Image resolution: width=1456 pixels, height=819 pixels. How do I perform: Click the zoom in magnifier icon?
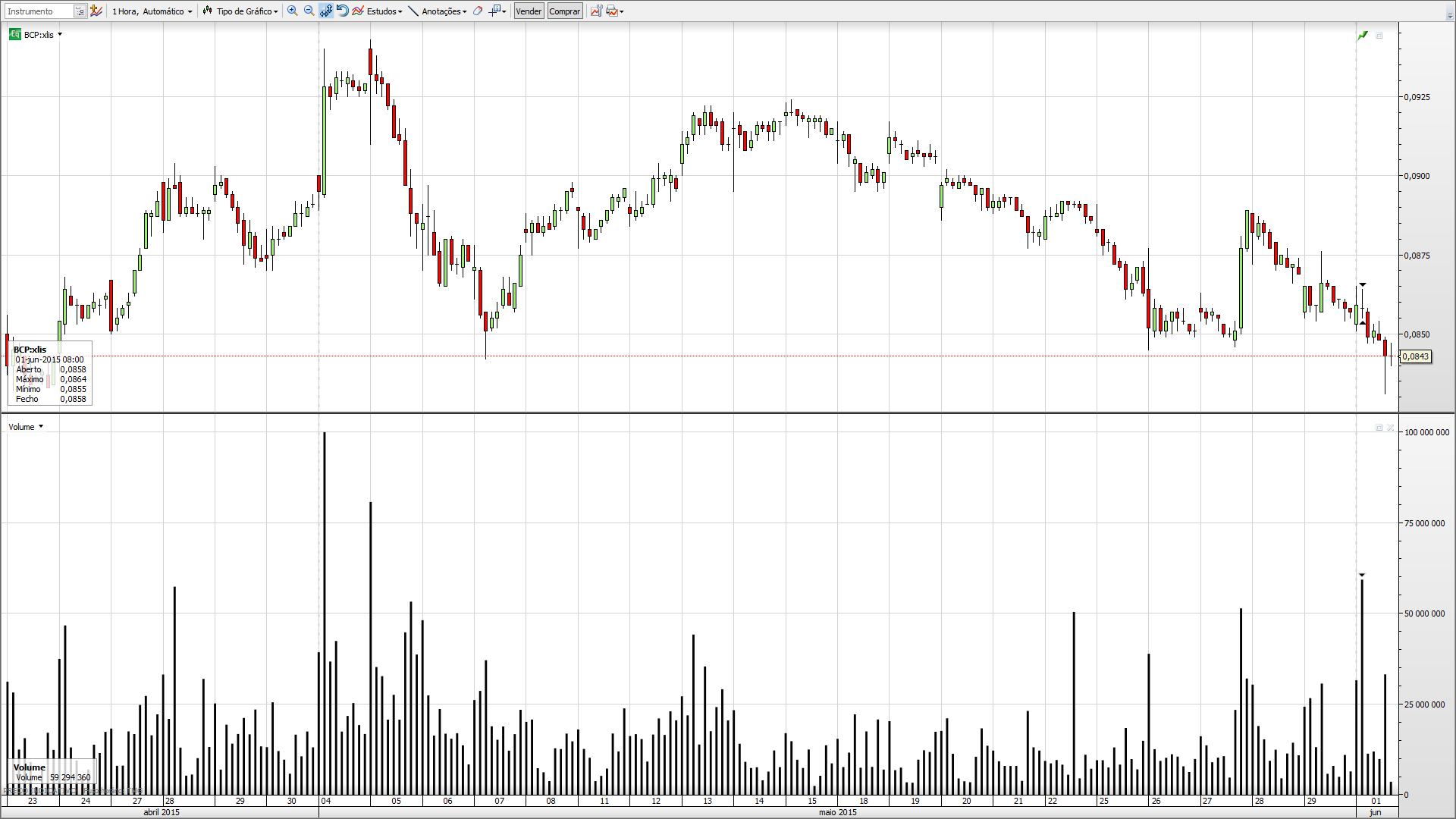tap(292, 11)
